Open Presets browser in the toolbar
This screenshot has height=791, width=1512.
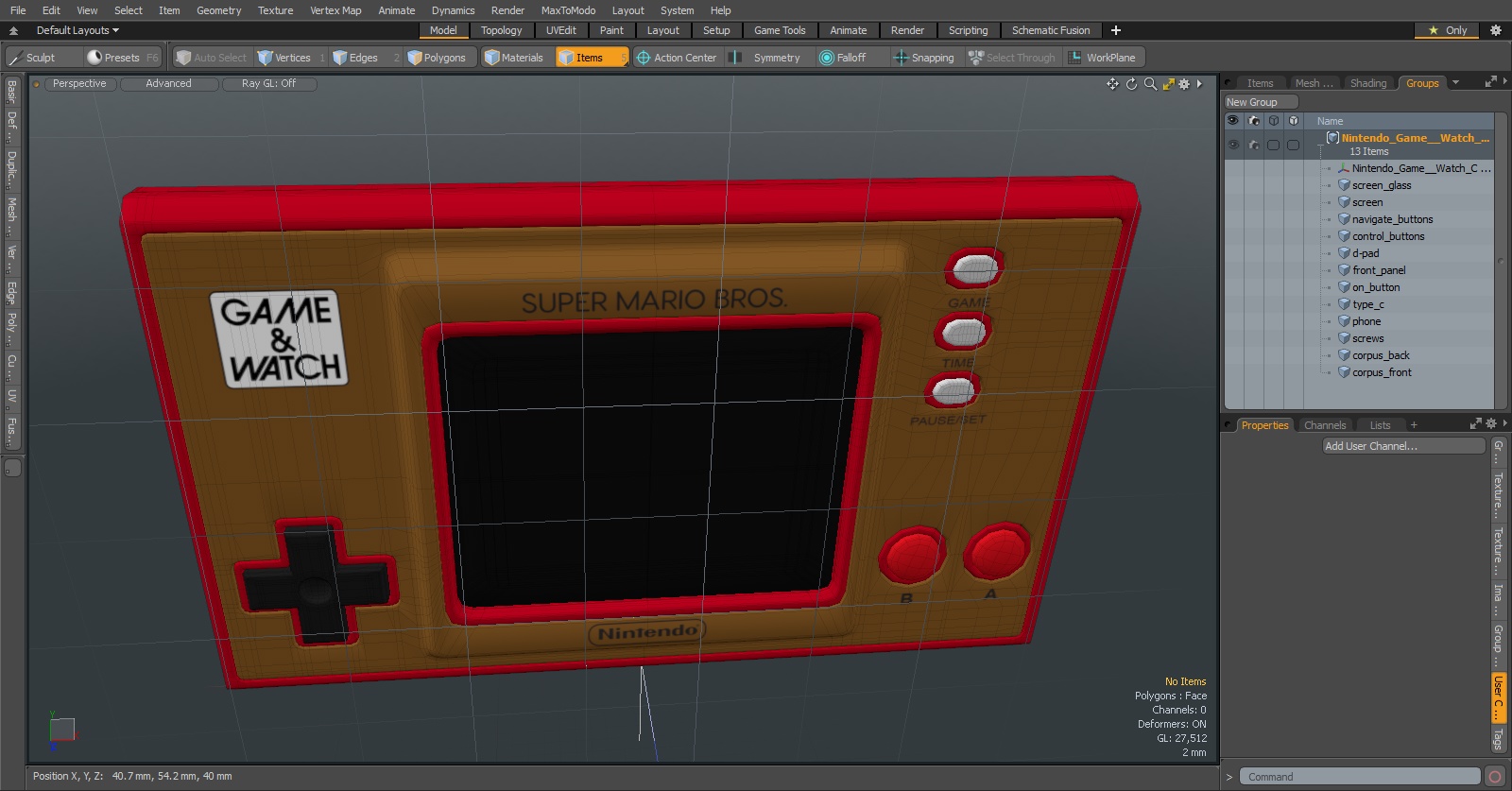tap(123, 58)
